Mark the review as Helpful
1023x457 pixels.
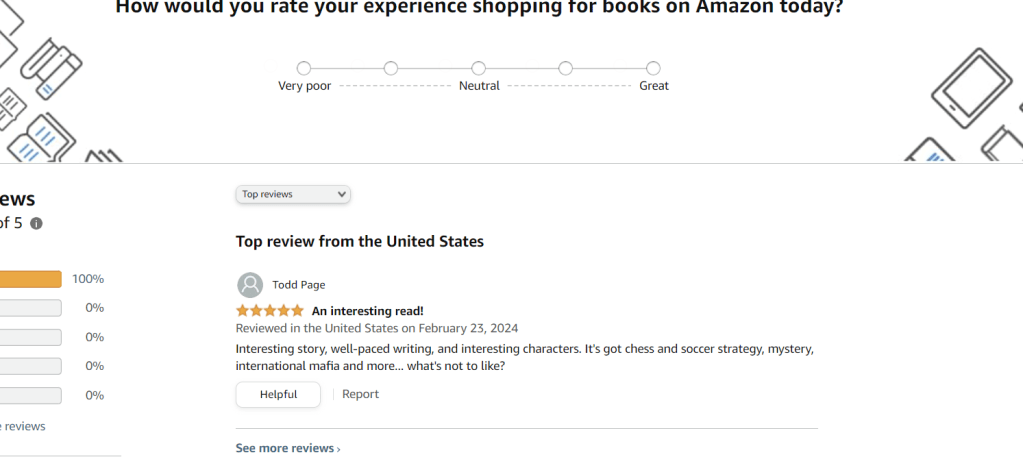click(278, 394)
